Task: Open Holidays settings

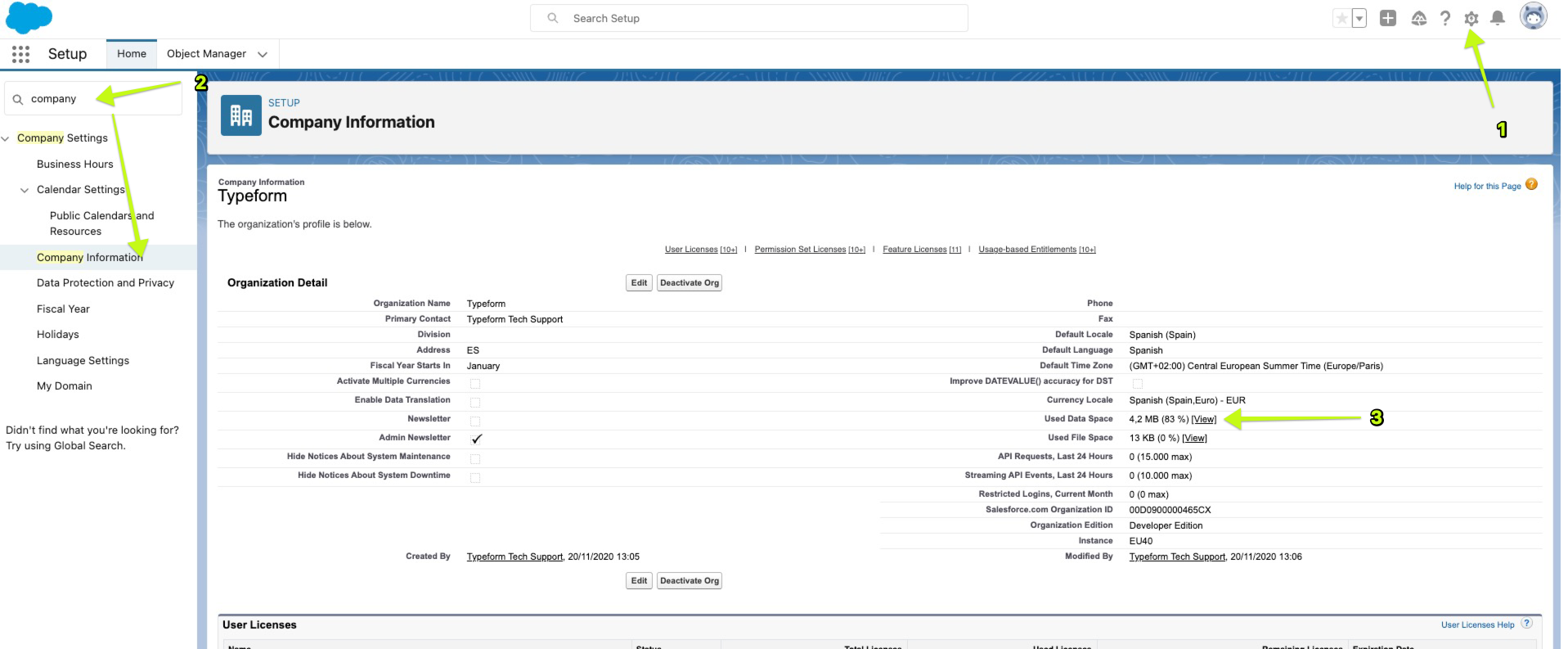Action: pos(58,335)
